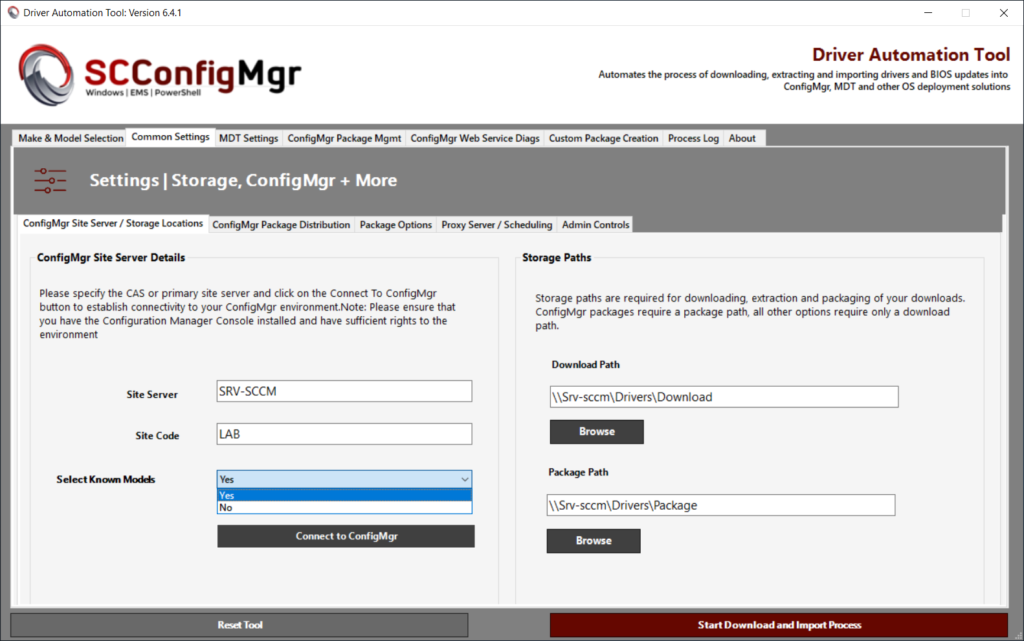1024x641 pixels.
Task: Open ConfigMgr Package Distribution subtab
Action: 281,225
